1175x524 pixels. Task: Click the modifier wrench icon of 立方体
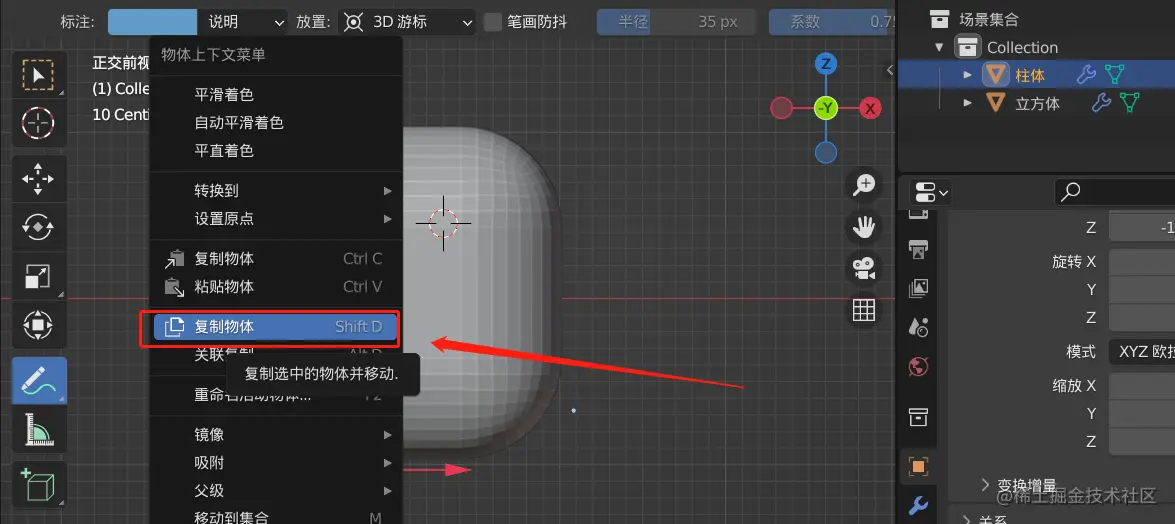[x=1101, y=102]
